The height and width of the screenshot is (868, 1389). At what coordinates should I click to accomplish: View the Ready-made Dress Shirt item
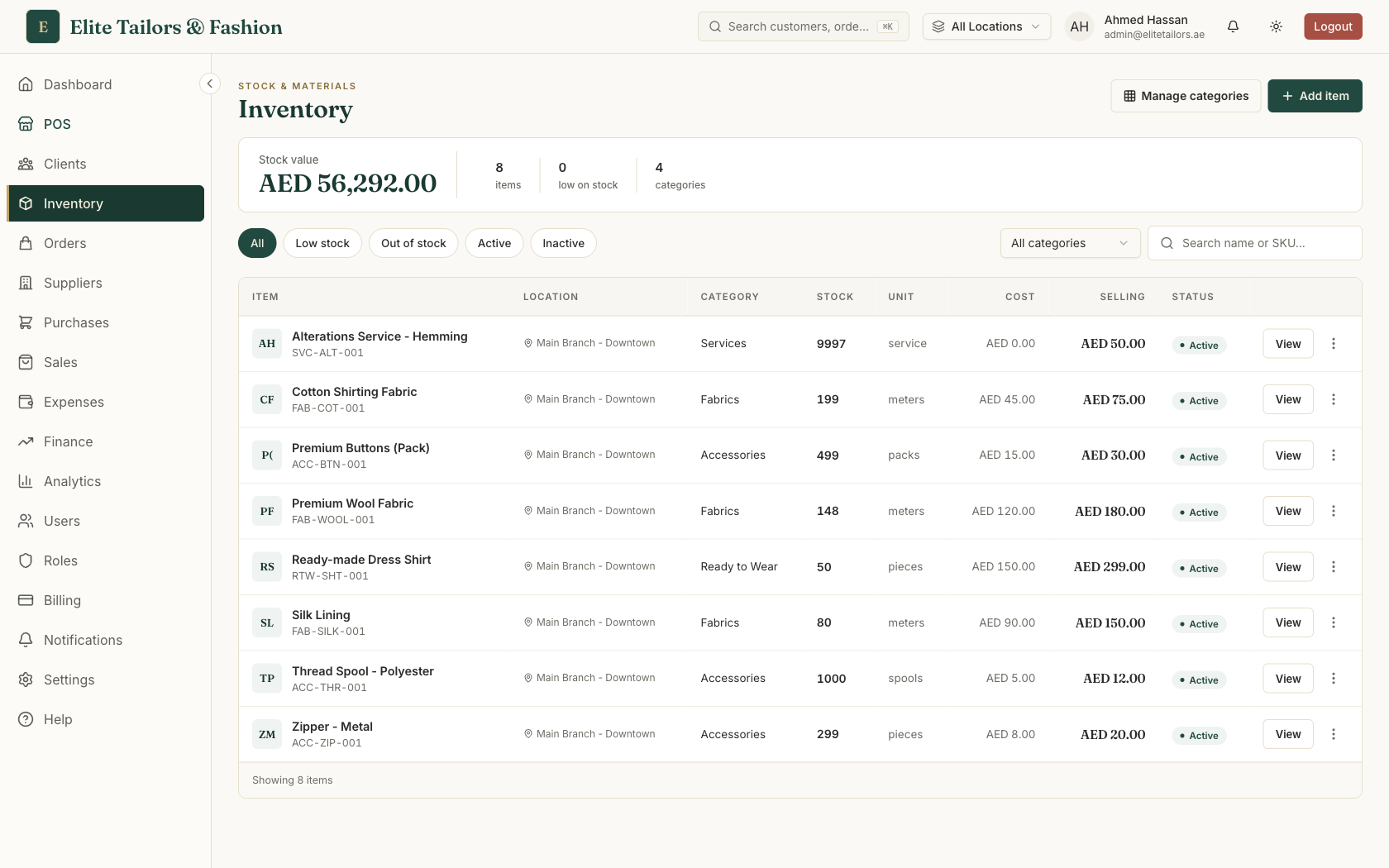pyautogui.click(x=1288, y=567)
